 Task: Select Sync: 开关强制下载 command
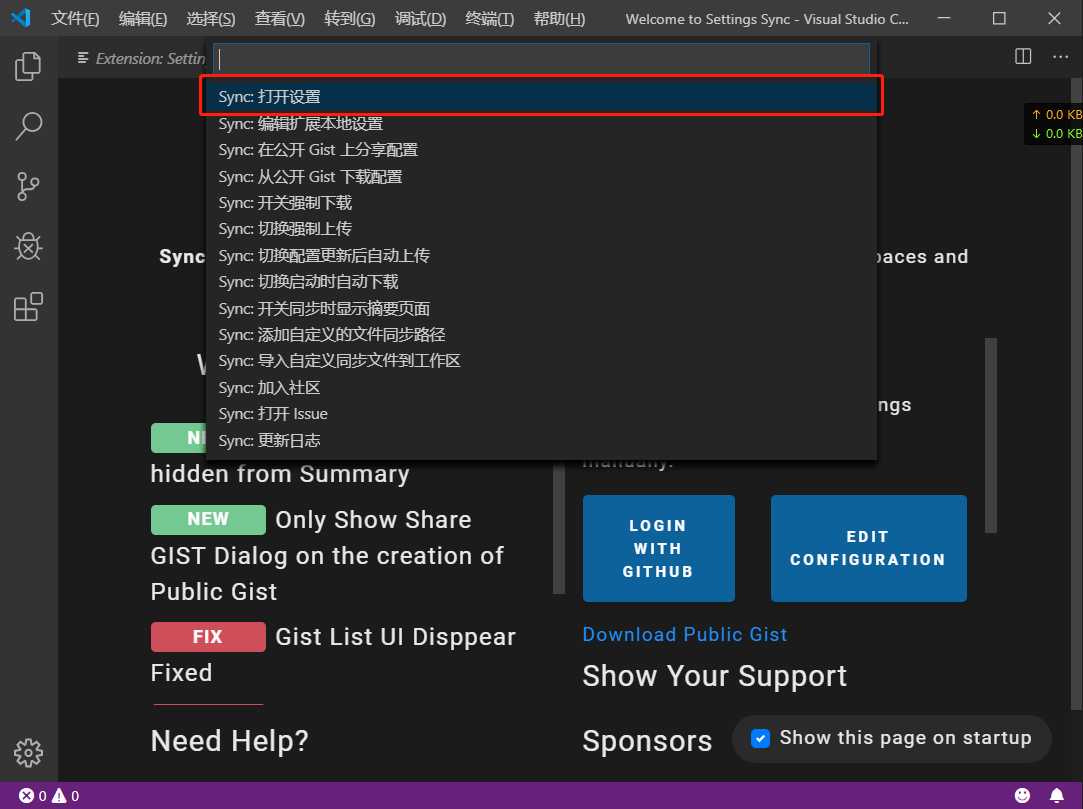pos(542,203)
